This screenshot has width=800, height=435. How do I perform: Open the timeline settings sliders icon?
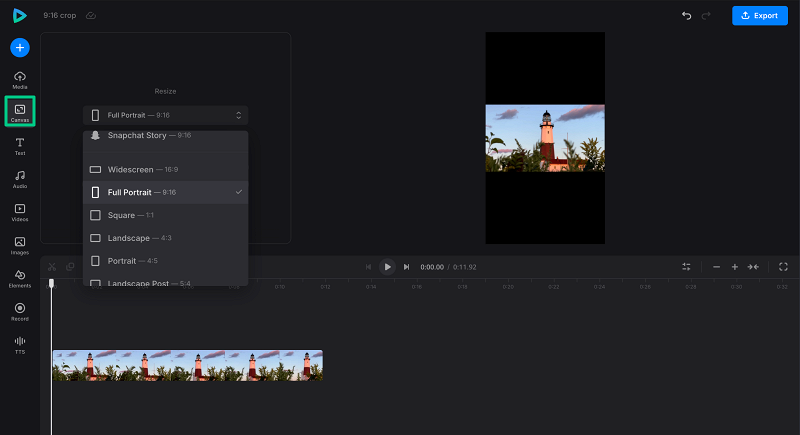686,267
